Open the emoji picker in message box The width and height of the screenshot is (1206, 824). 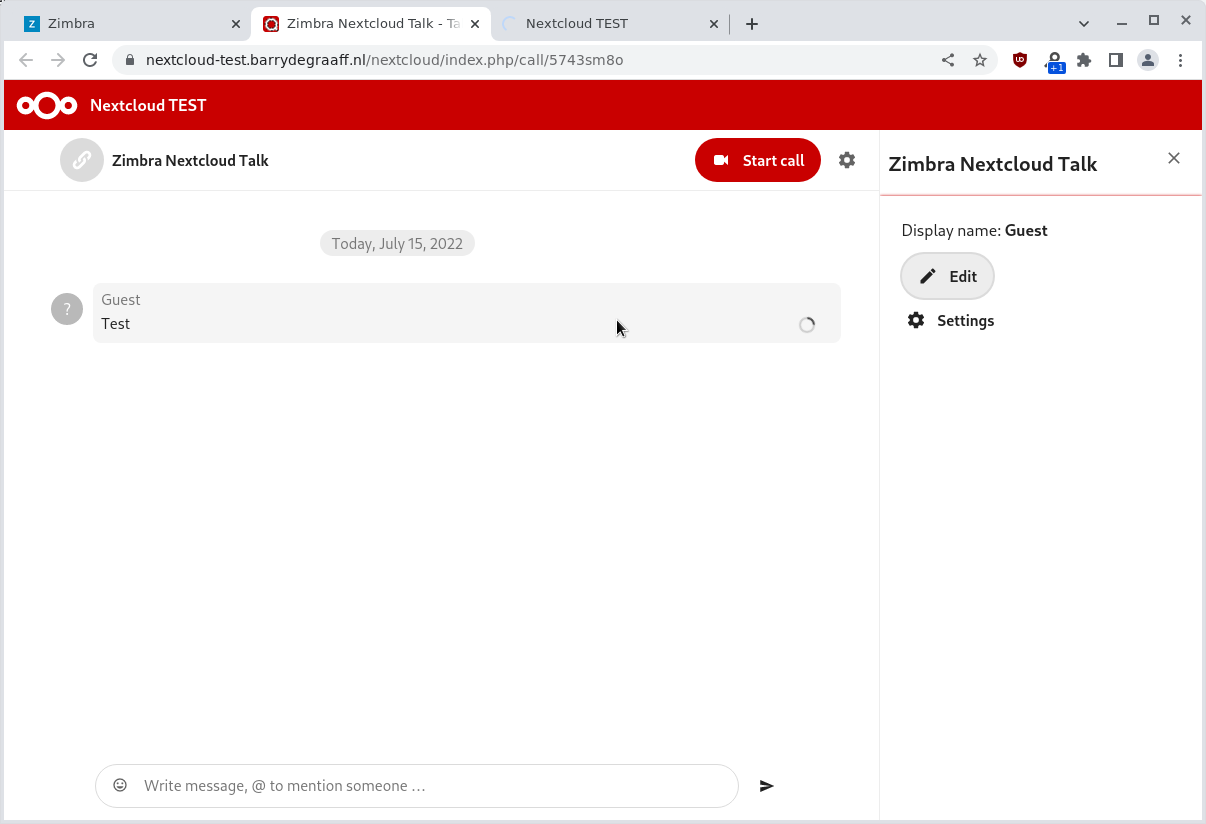pyautogui.click(x=120, y=785)
